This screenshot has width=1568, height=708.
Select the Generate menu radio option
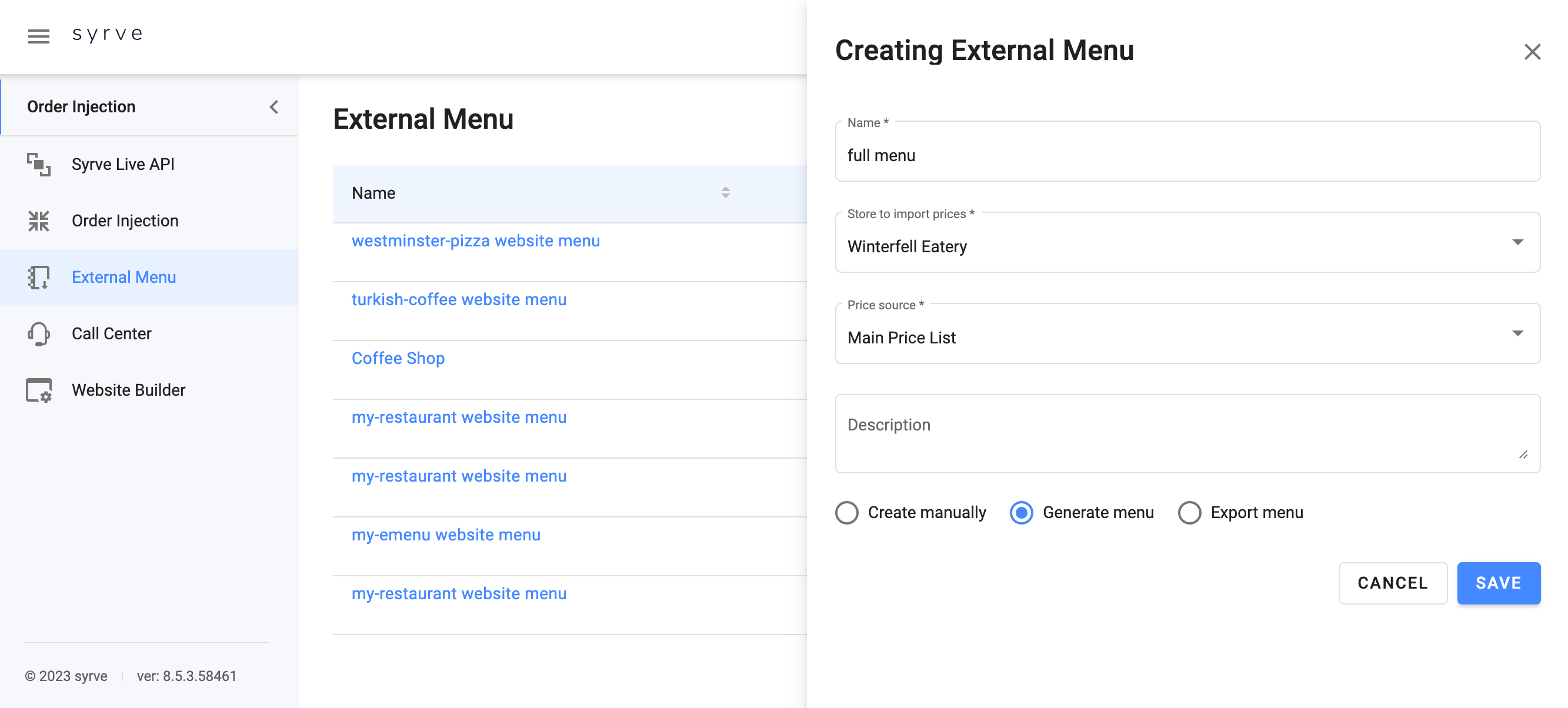pos(1021,513)
